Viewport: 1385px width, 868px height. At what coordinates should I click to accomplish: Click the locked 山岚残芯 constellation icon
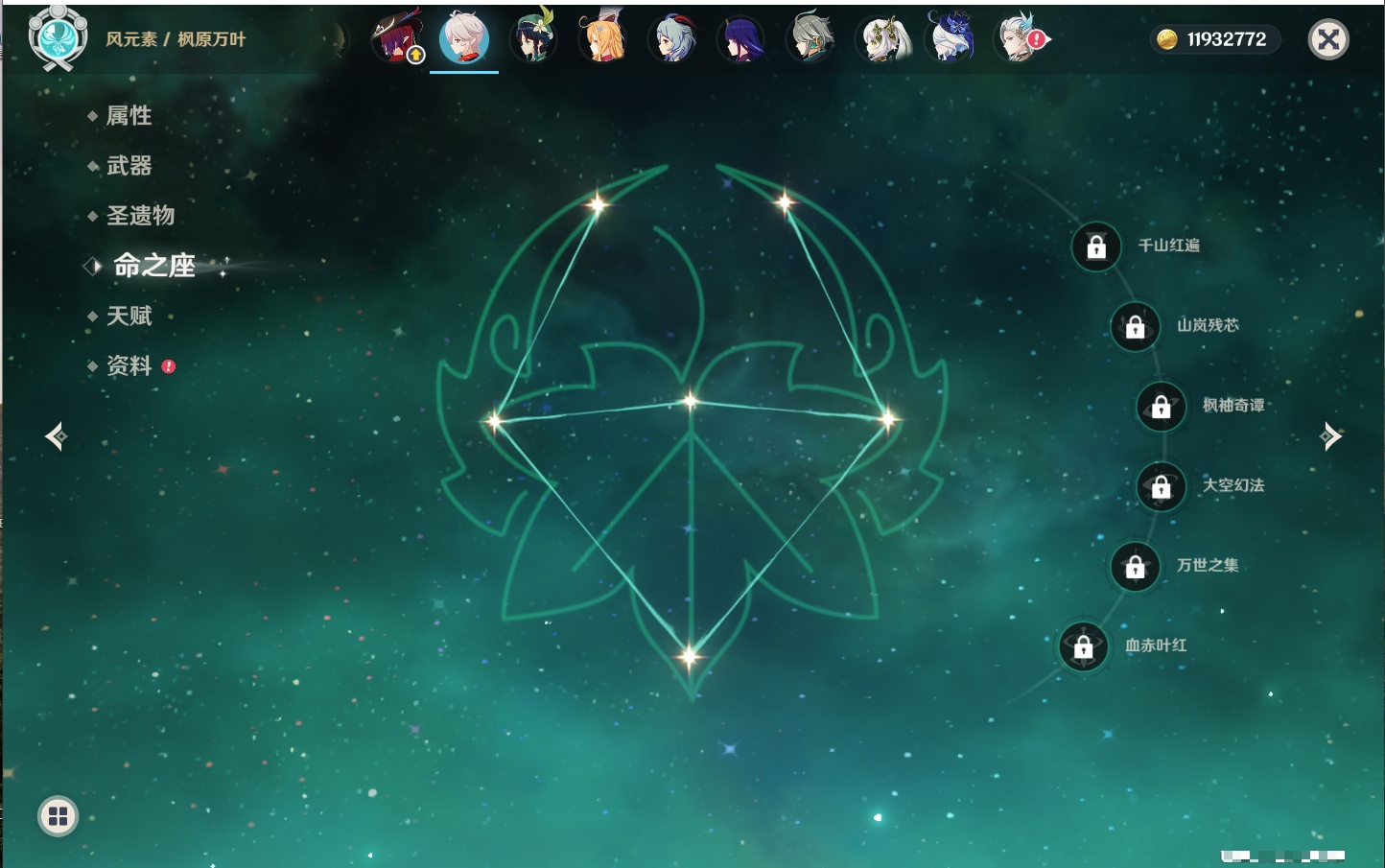(1136, 326)
